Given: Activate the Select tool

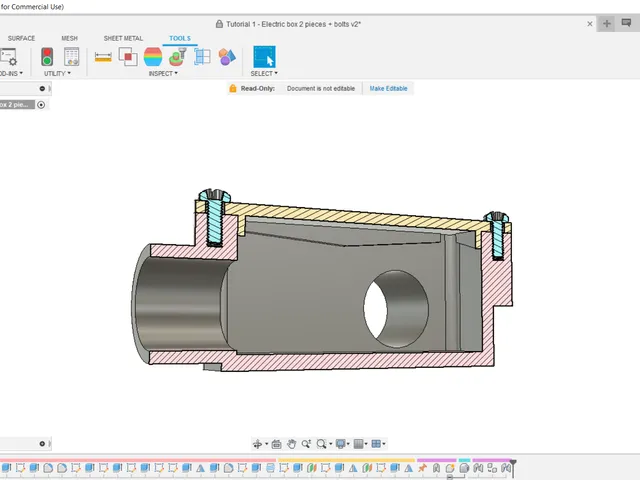Looking at the screenshot, I should click(x=264, y=57).
